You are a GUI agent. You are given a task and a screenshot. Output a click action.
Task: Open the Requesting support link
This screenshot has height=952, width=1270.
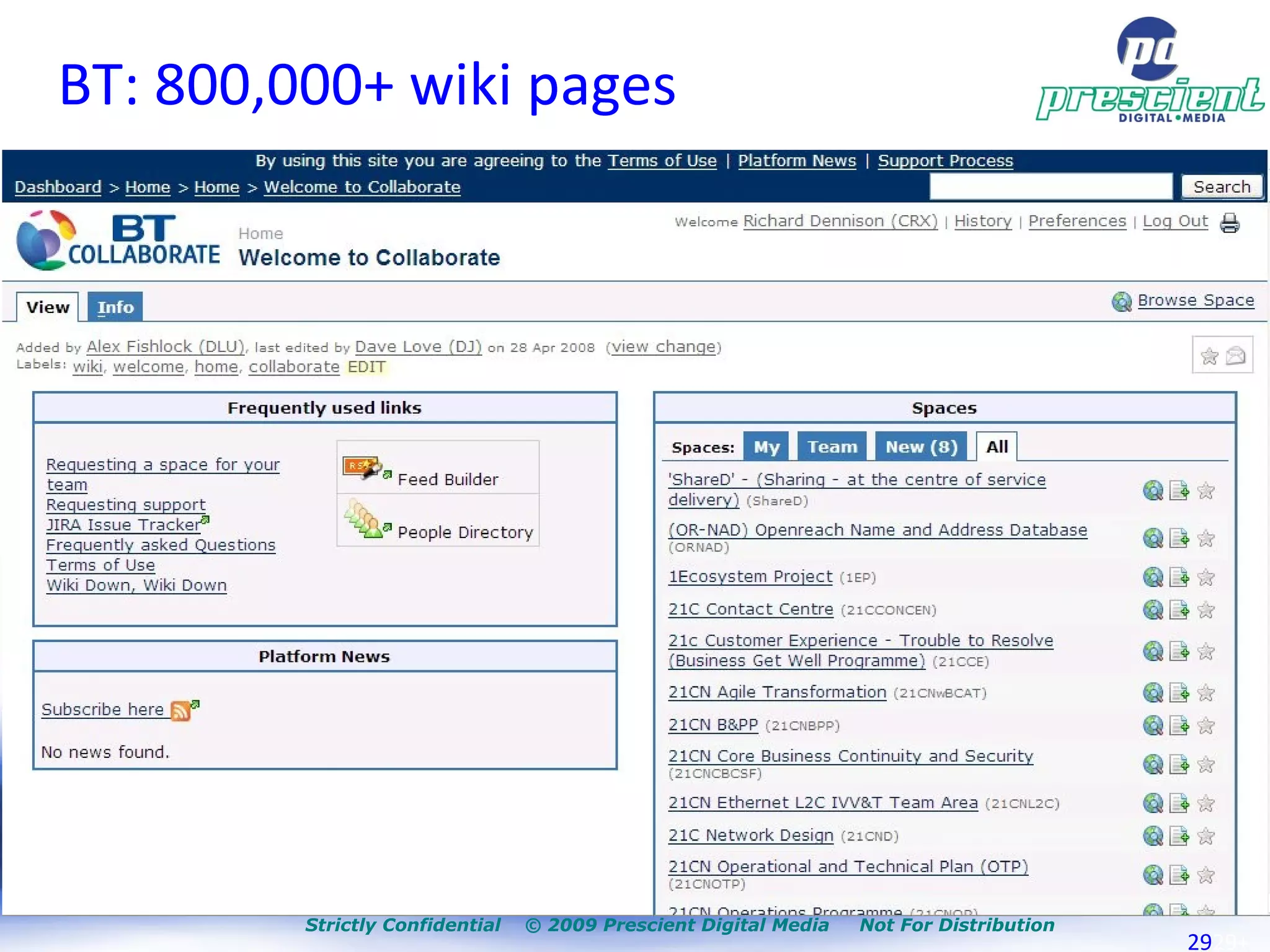(126, 505)
